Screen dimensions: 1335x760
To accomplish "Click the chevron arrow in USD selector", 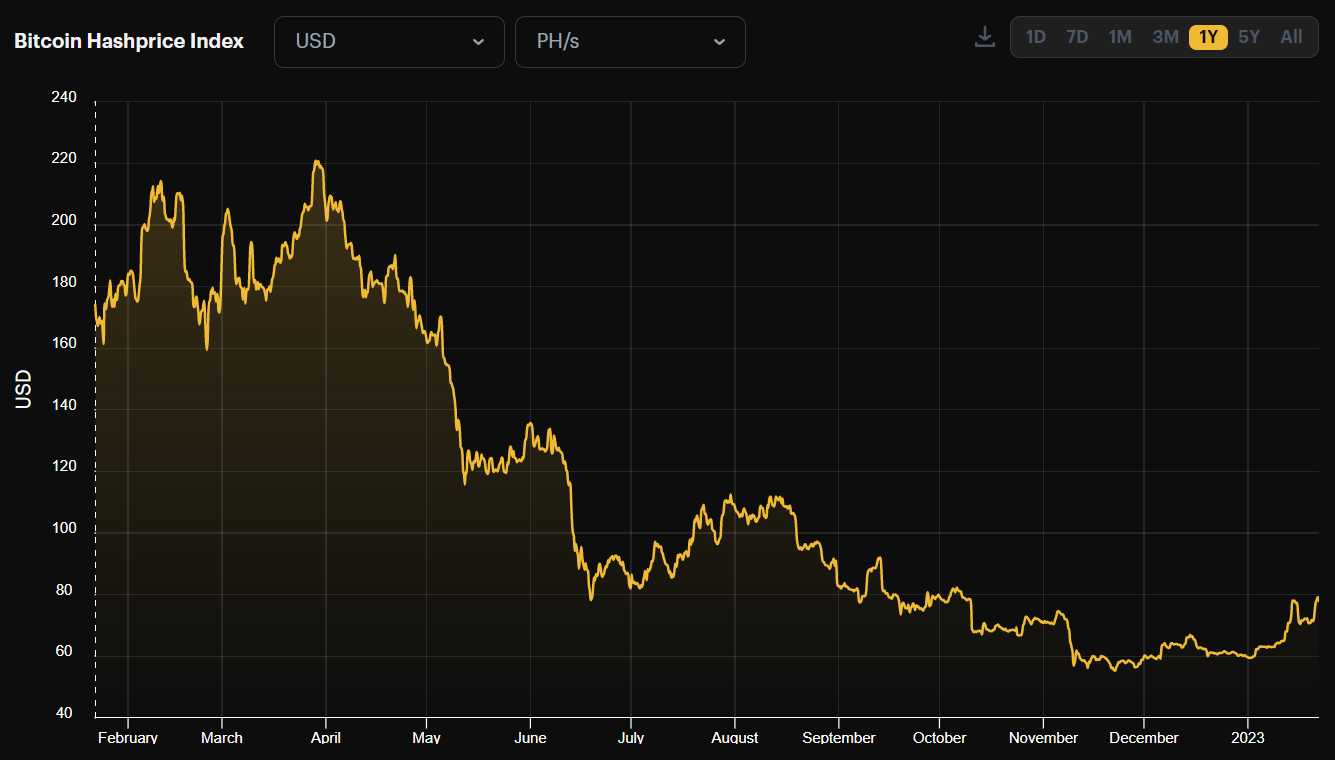I will (x=478, y=42).
